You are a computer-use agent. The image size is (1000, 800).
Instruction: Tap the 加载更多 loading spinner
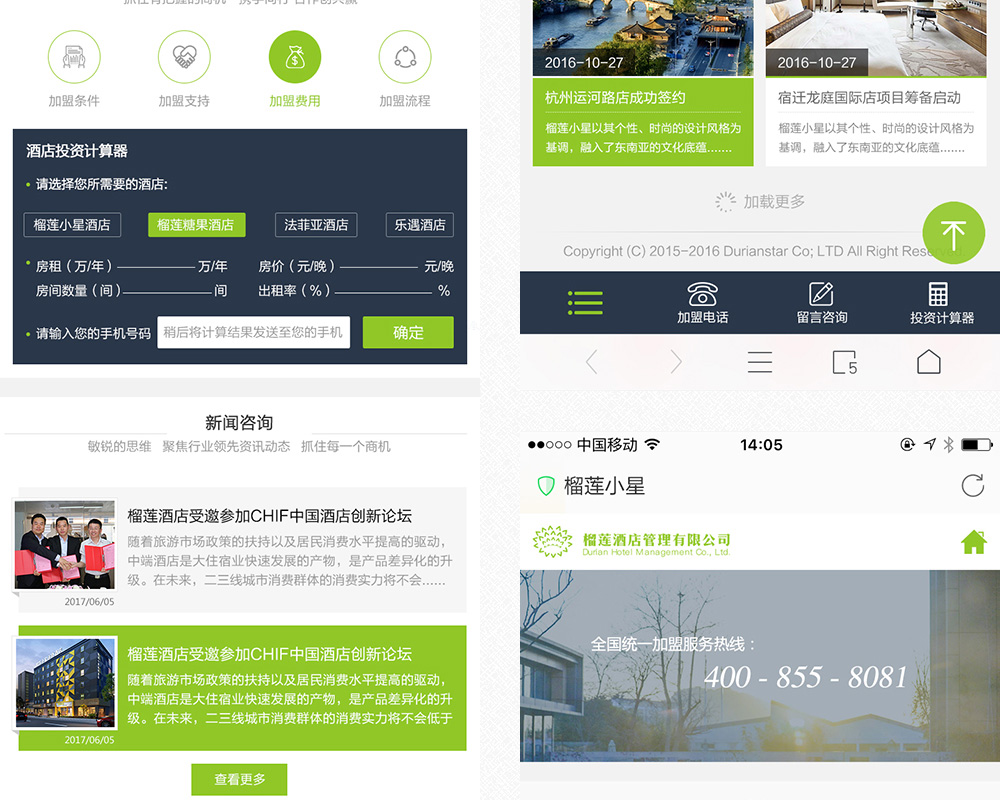point(725,202)
